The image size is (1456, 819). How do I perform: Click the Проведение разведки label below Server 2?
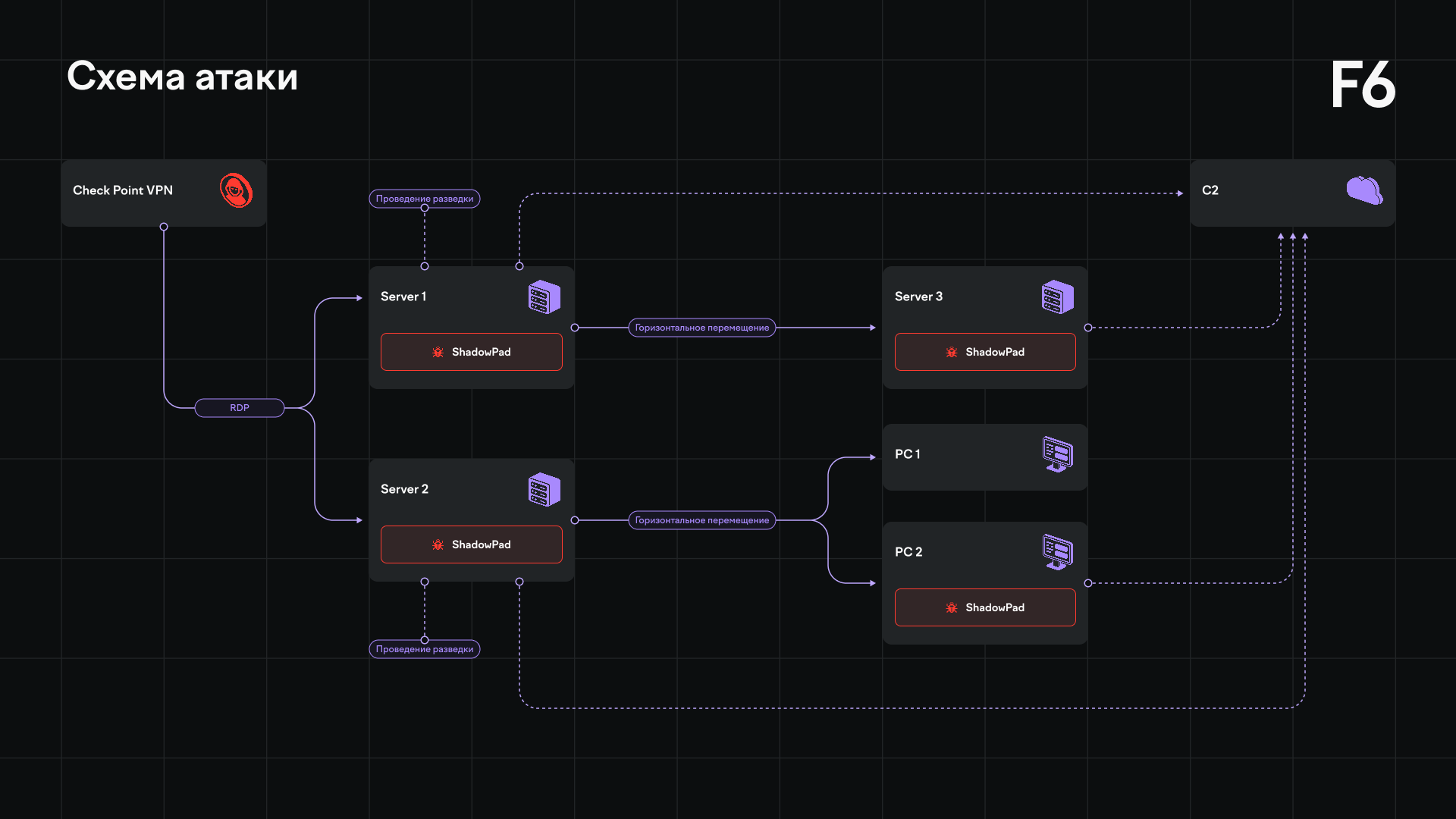pyautogui.click(x=425, y=649)
